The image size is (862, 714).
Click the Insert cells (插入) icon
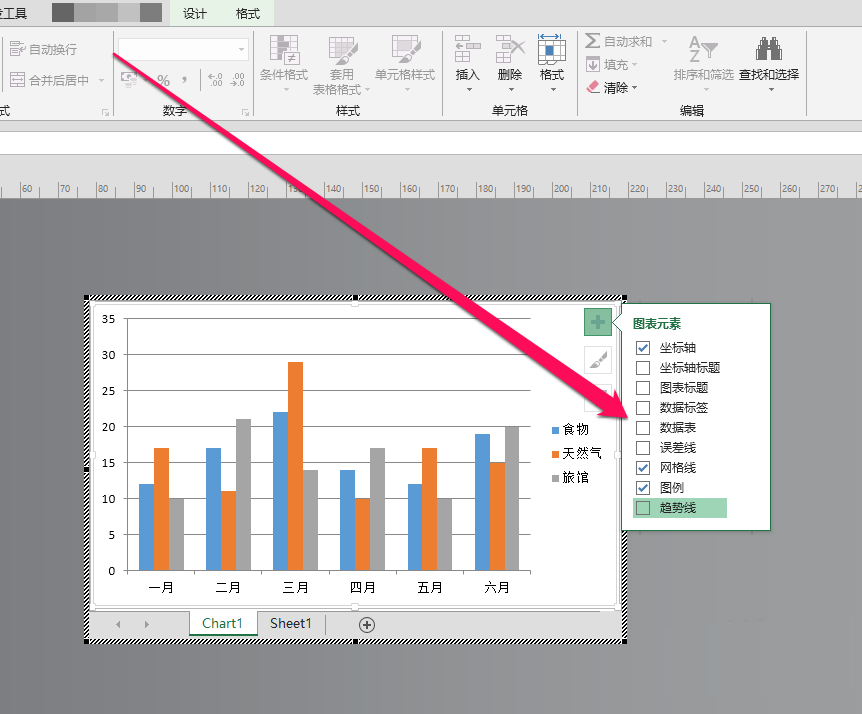pos(467,49)
